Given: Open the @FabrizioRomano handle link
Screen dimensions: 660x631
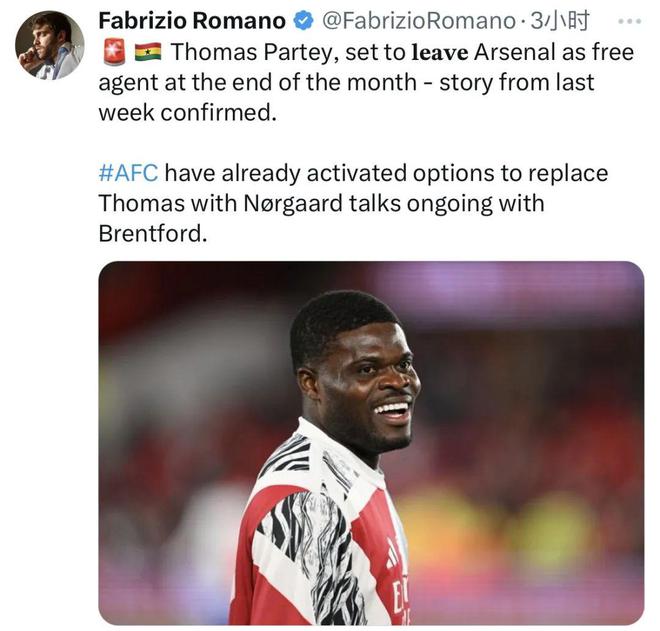Looking at the screenshot, I should 418,21.
